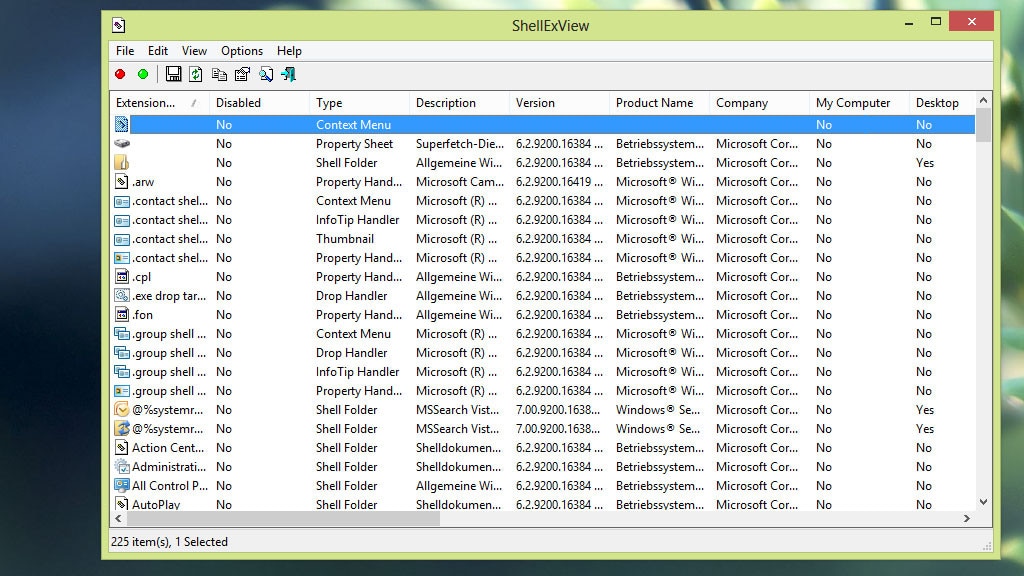Select the '.fon' extension name
Image resolution: width=1024 pixels, height=576 pixels.
click(142, 315)
